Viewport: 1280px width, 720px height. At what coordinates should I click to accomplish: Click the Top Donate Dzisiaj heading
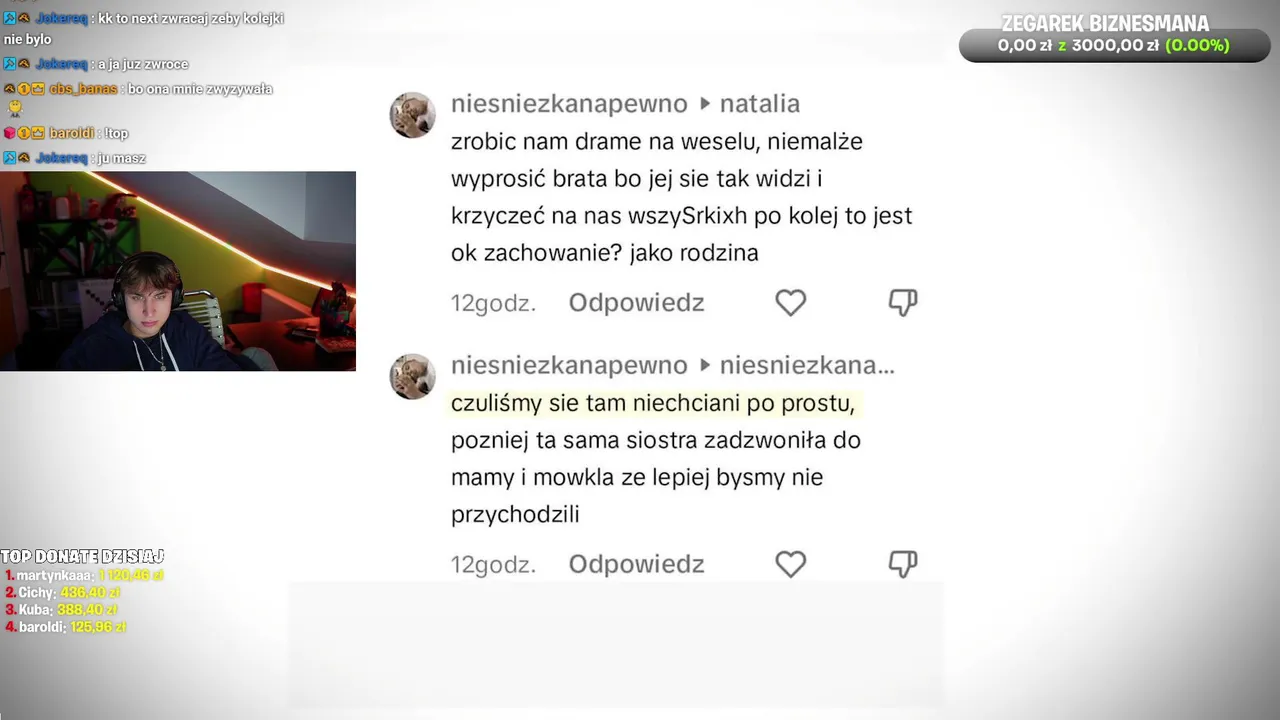pyautogui.click(x=82, y=556)
